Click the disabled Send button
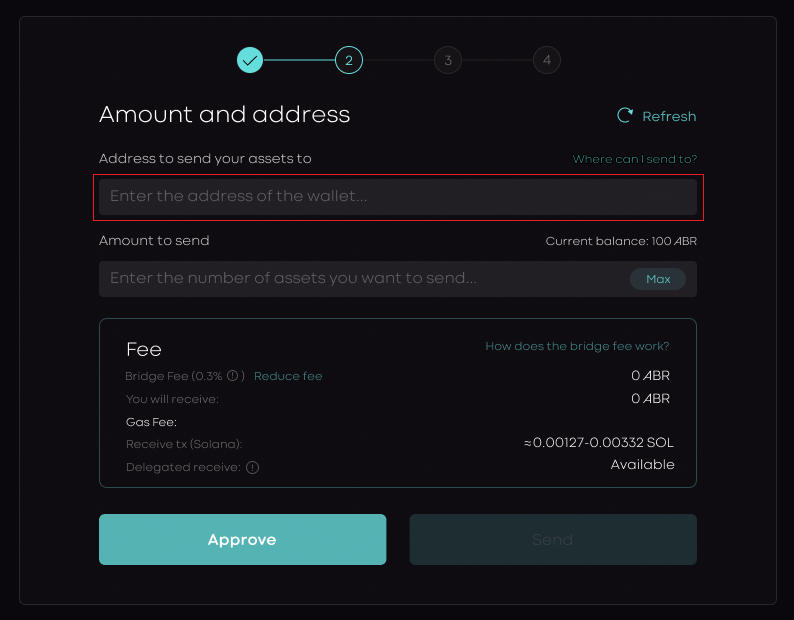The height and width of the screenshot is (620, 794). tap(553, 540)
